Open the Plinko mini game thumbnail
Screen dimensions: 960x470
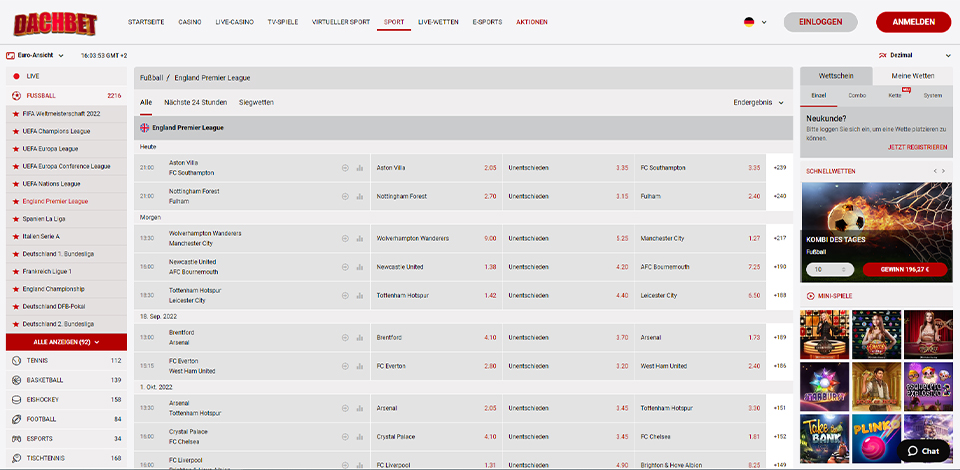point(876,439)
